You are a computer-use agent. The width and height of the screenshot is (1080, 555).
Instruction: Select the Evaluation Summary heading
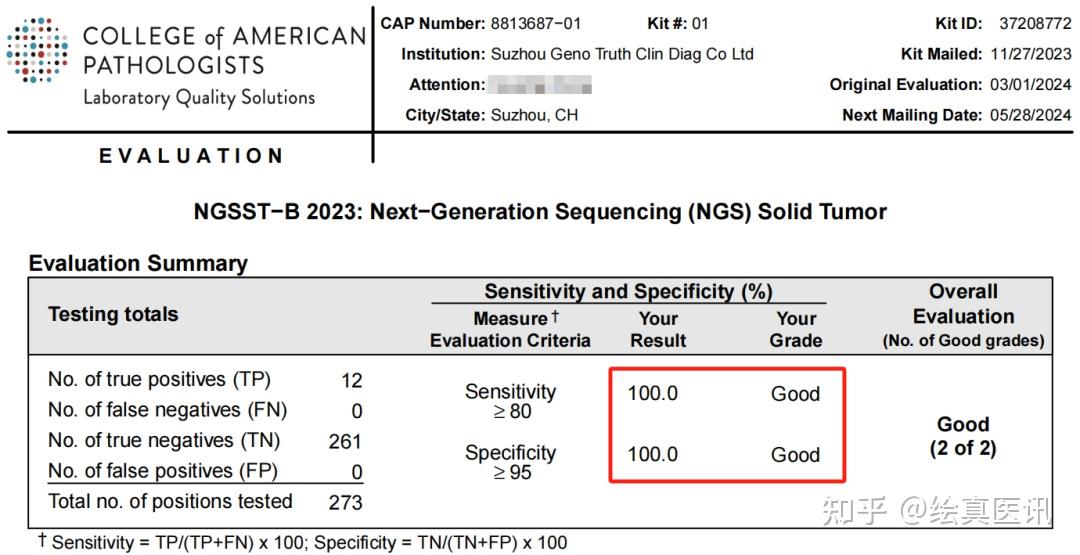(138, 264)
